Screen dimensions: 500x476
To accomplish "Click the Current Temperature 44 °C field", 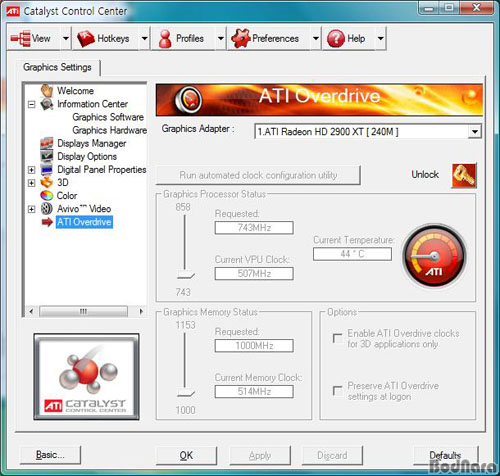I will pyautogui.click(x=352, y=254).
